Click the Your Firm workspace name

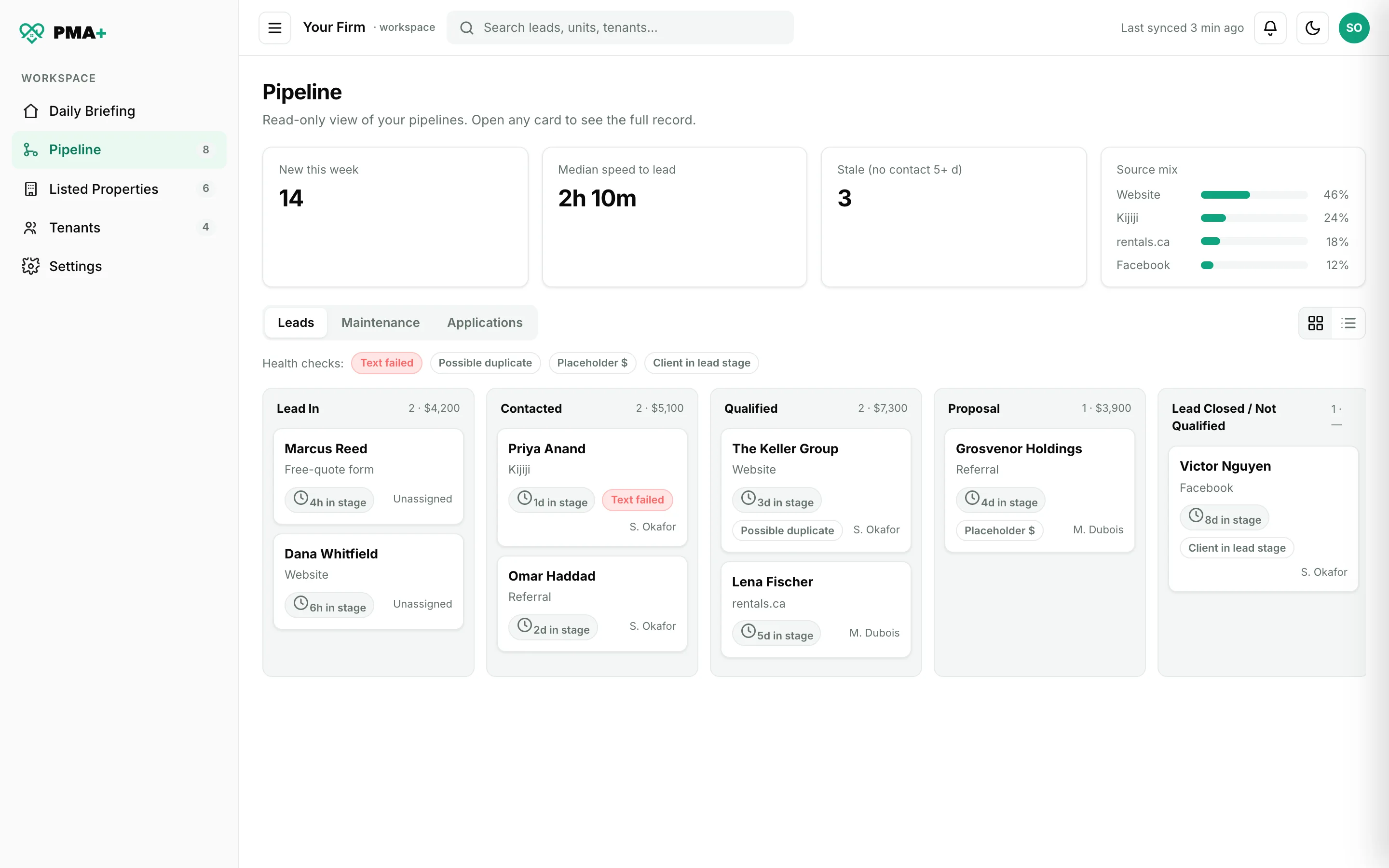click(333, 27)
